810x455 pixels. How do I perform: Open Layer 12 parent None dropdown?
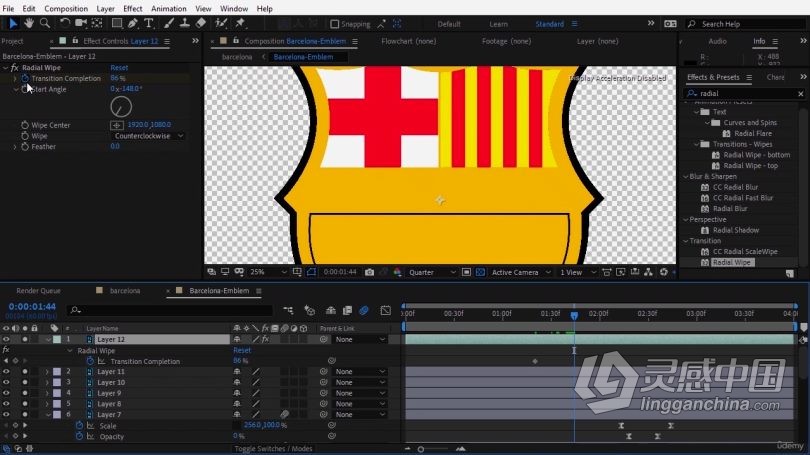point(360,339)
